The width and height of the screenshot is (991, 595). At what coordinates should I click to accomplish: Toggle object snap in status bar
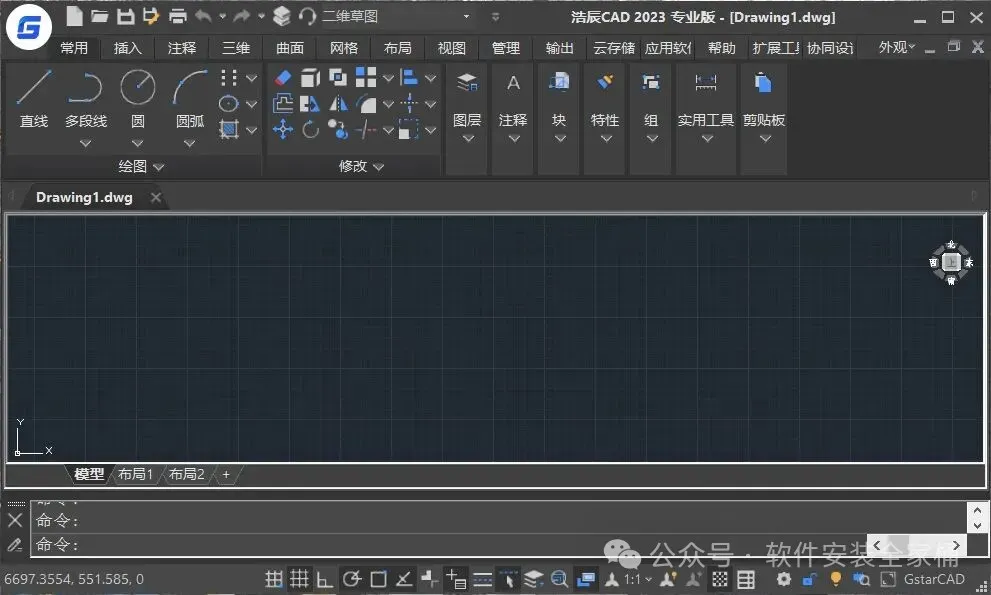378,579
